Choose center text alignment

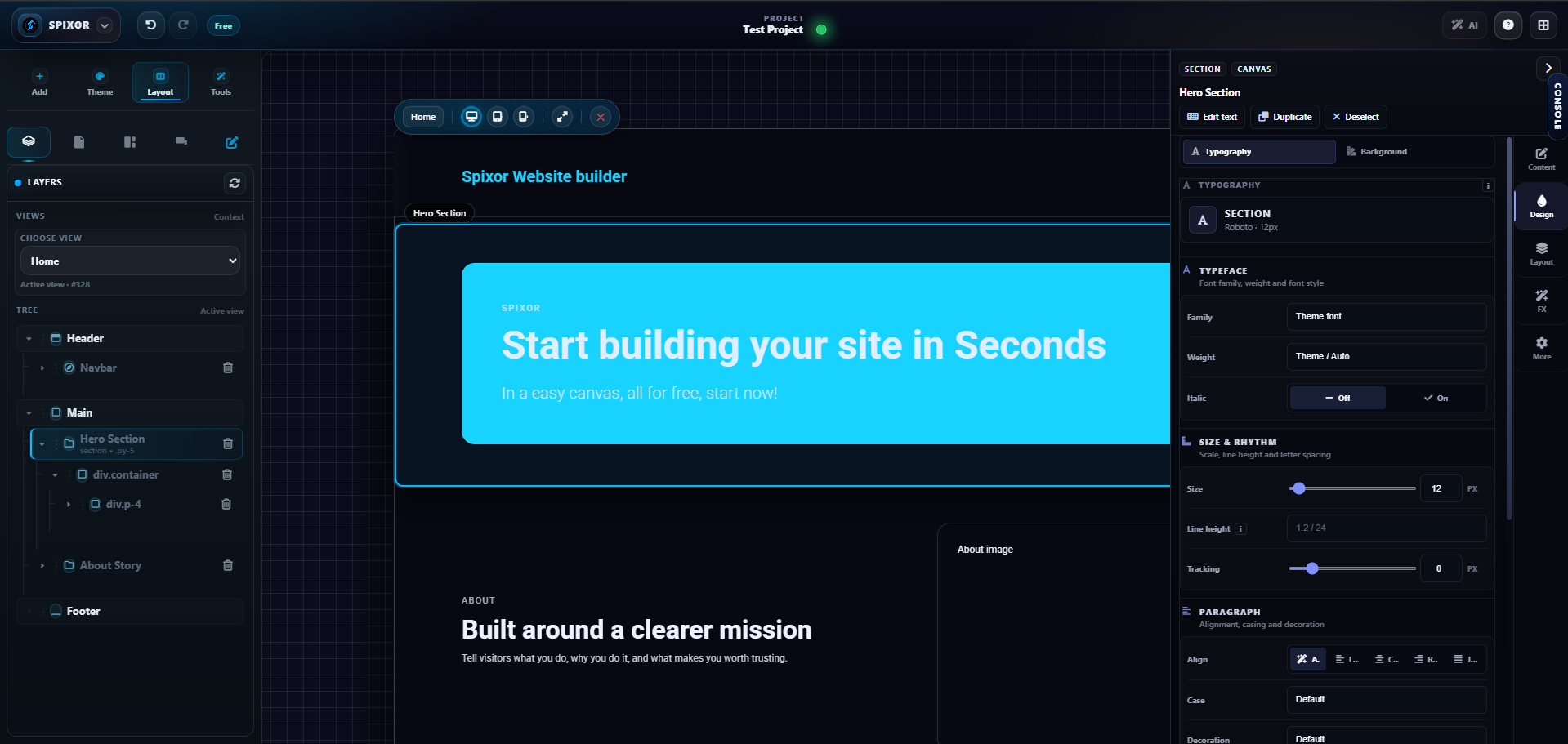click(x=1386, y=659)
